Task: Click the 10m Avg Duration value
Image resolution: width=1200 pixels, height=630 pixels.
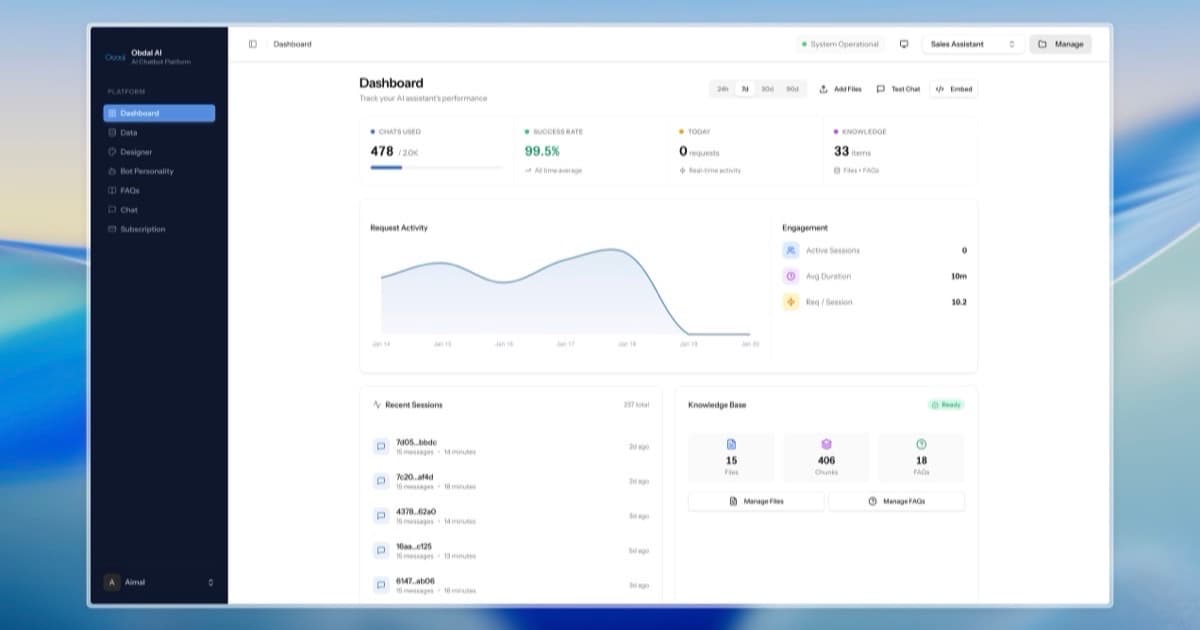Action: pyautogui.click(x=959, y=276)
